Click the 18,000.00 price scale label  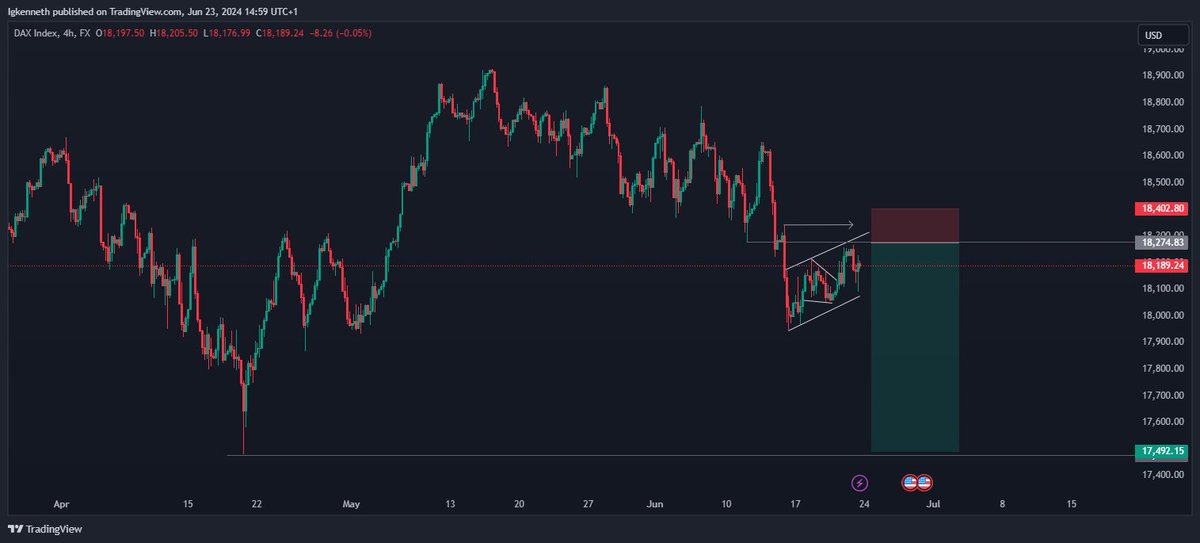1163,315
